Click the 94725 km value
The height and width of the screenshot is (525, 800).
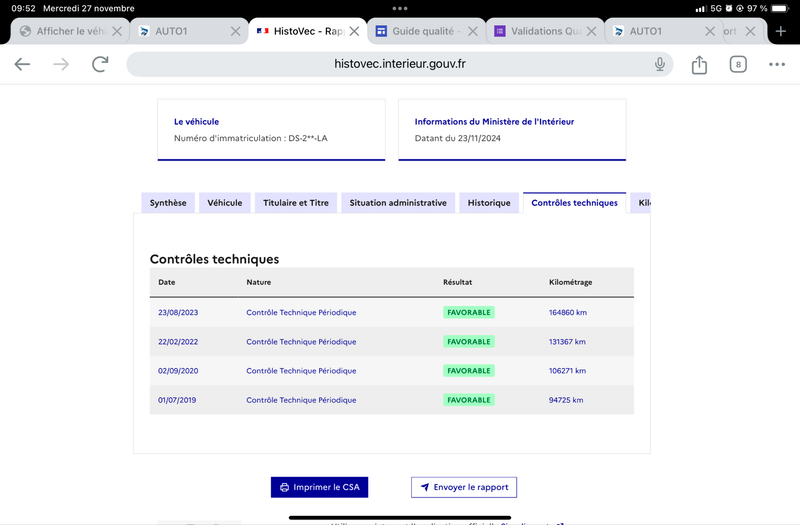point(566,400)
